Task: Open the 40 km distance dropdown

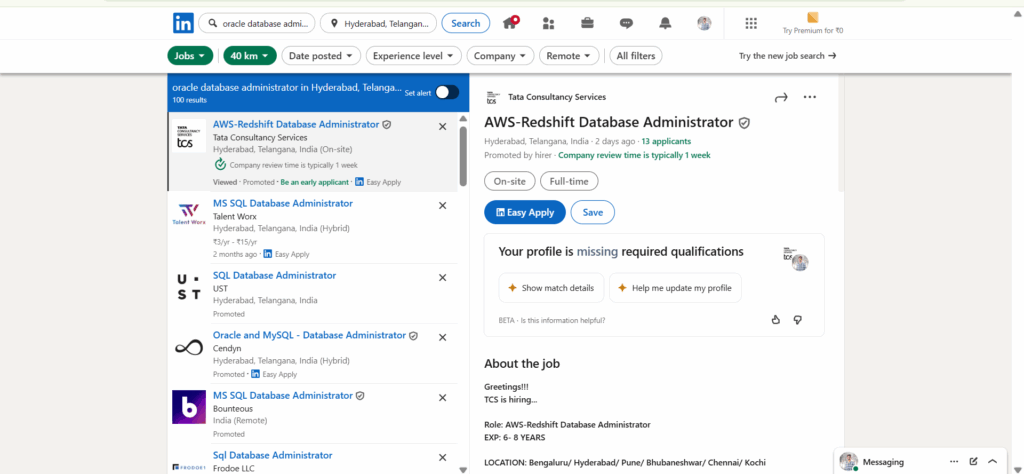Action: 250,56
